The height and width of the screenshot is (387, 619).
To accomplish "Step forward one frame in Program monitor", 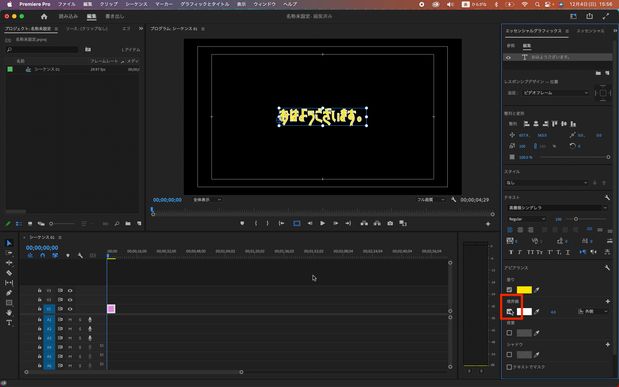I will (336, 224).
